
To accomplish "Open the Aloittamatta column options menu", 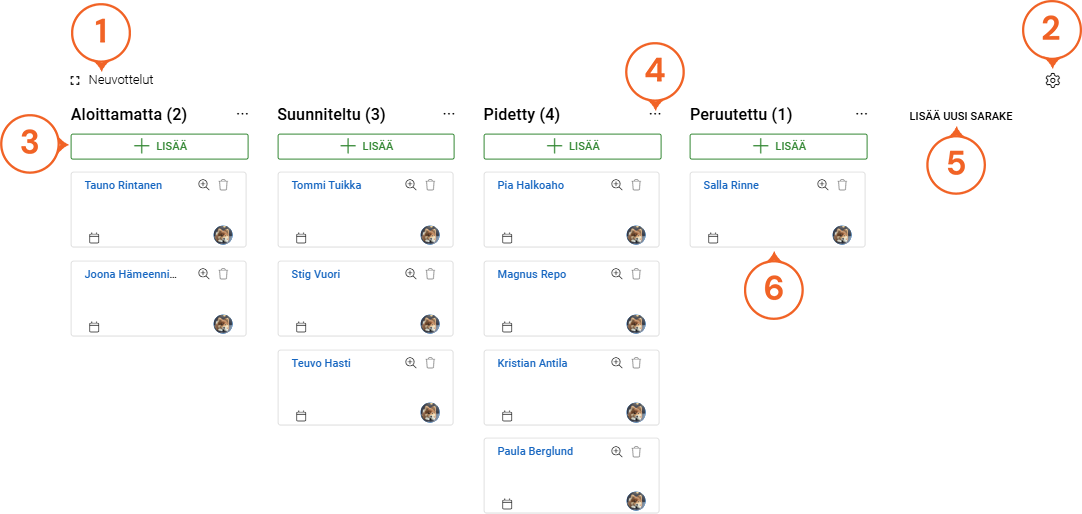I will [x=242, y=114].
